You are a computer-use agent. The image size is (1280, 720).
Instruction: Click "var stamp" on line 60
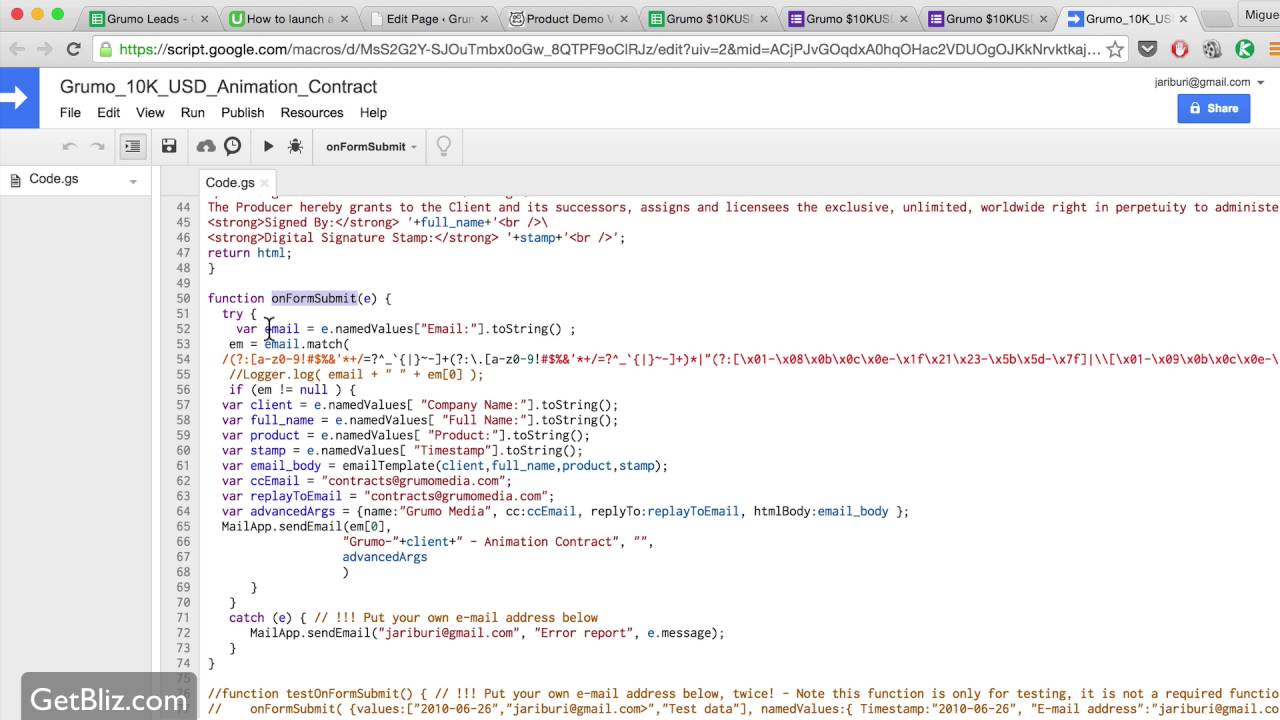254,450
